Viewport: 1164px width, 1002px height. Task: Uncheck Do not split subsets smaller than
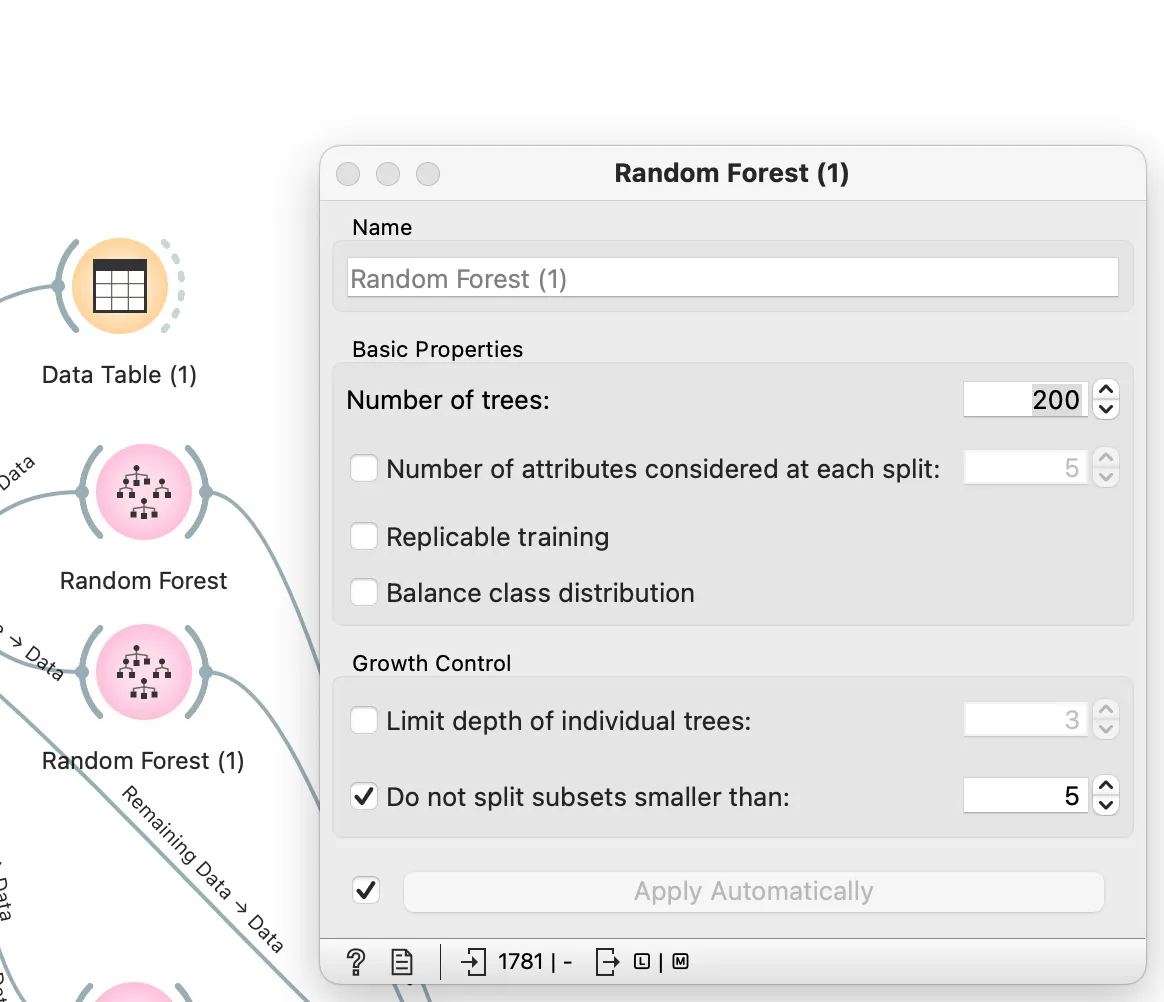point(364,796)
